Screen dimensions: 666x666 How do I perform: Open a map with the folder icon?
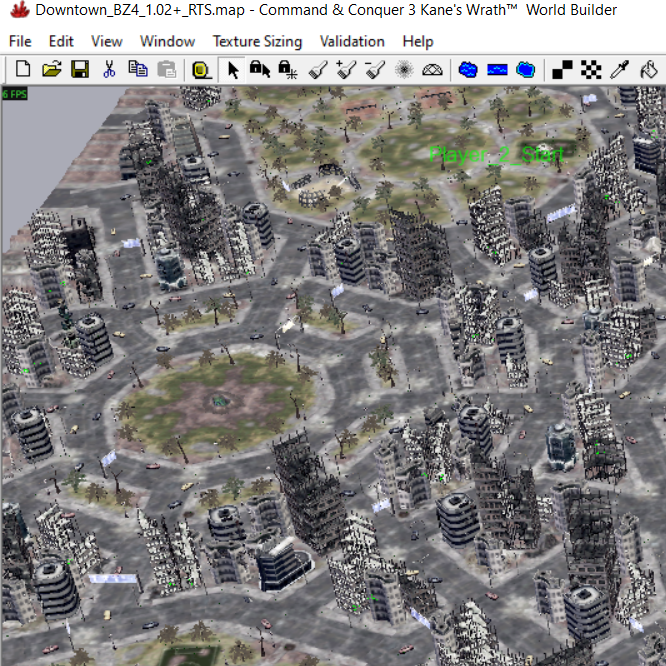click(x=51, y=69)
